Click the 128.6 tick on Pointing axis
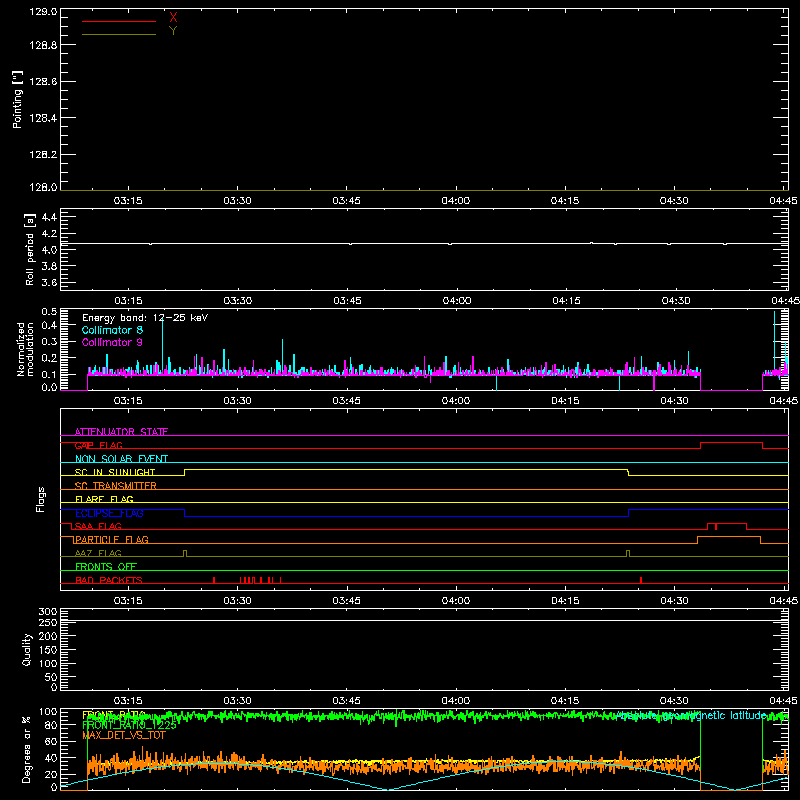Image resolution: width=800 pixels, height=800 pixels. point(43,82)
